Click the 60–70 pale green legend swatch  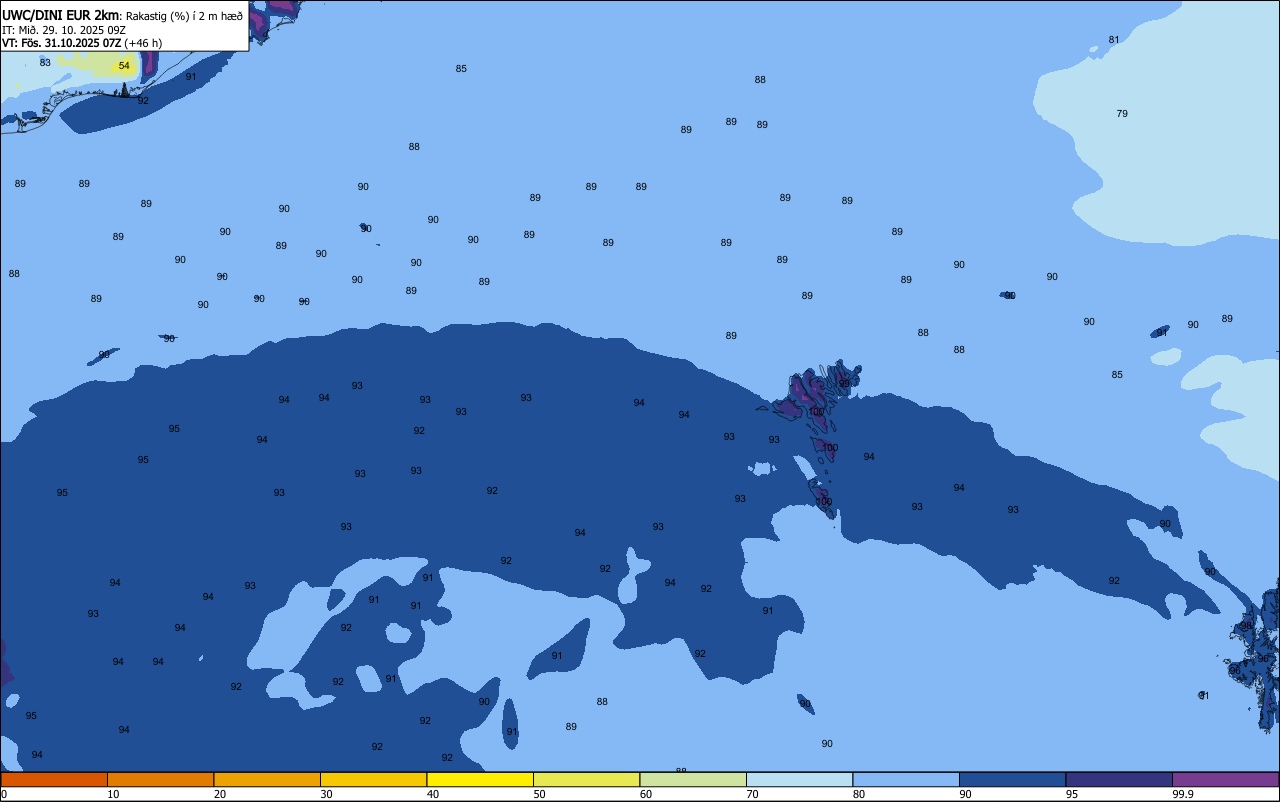[693, 779]
